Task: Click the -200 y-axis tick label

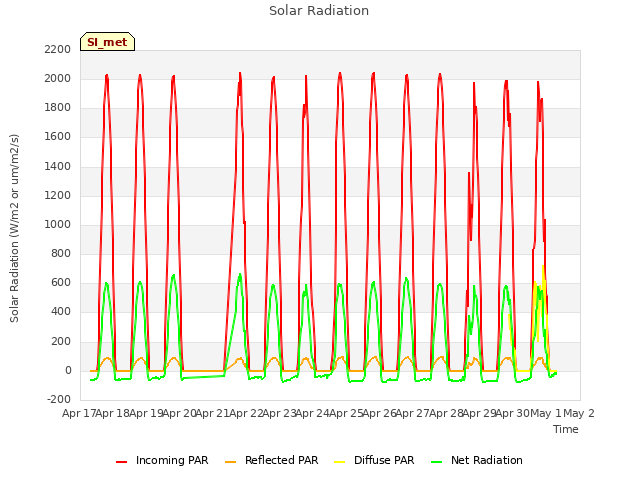Action: point(59,400)
